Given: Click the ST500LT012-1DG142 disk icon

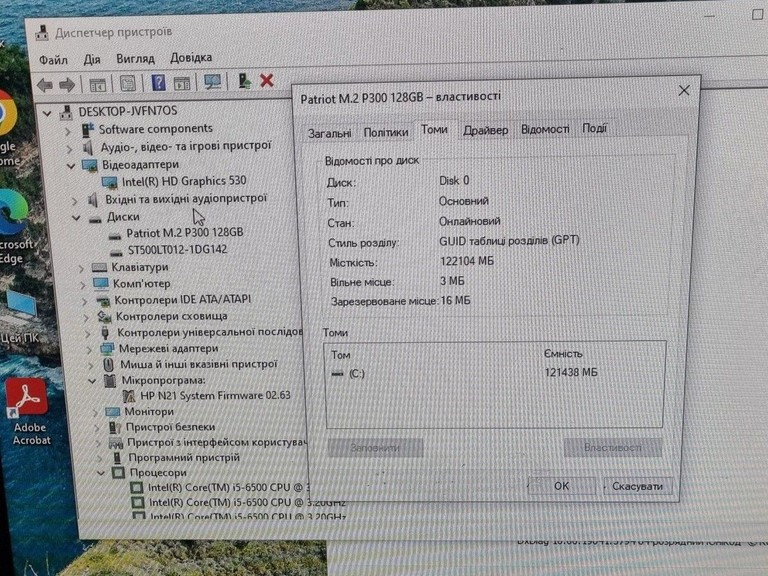Looking at the screenshot, I should [x=116, y=253].
